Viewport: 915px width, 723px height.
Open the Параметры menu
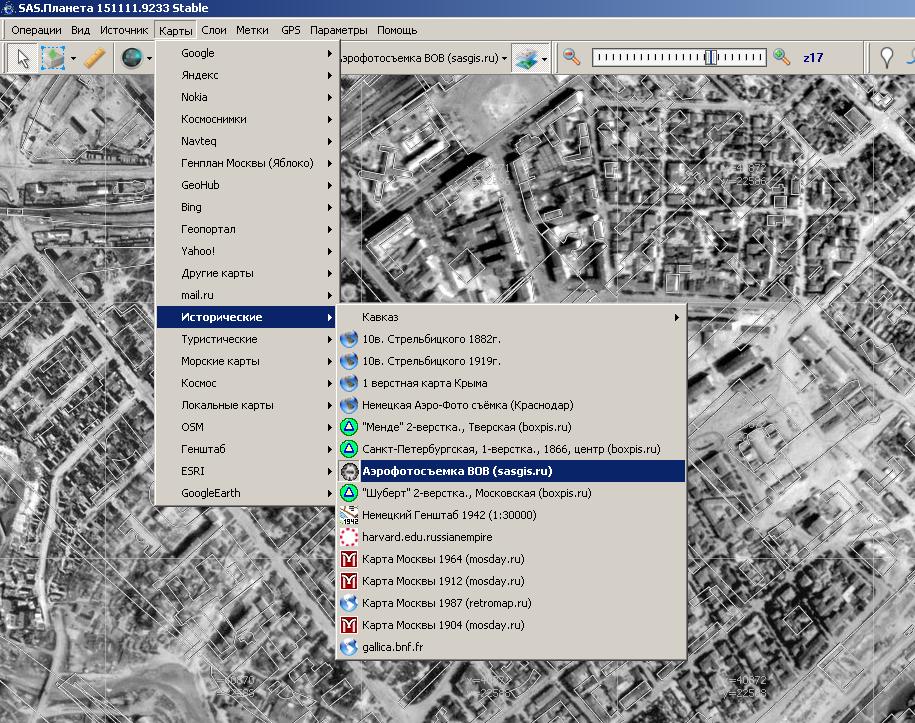pyautogui.click(x=338, y=30)
